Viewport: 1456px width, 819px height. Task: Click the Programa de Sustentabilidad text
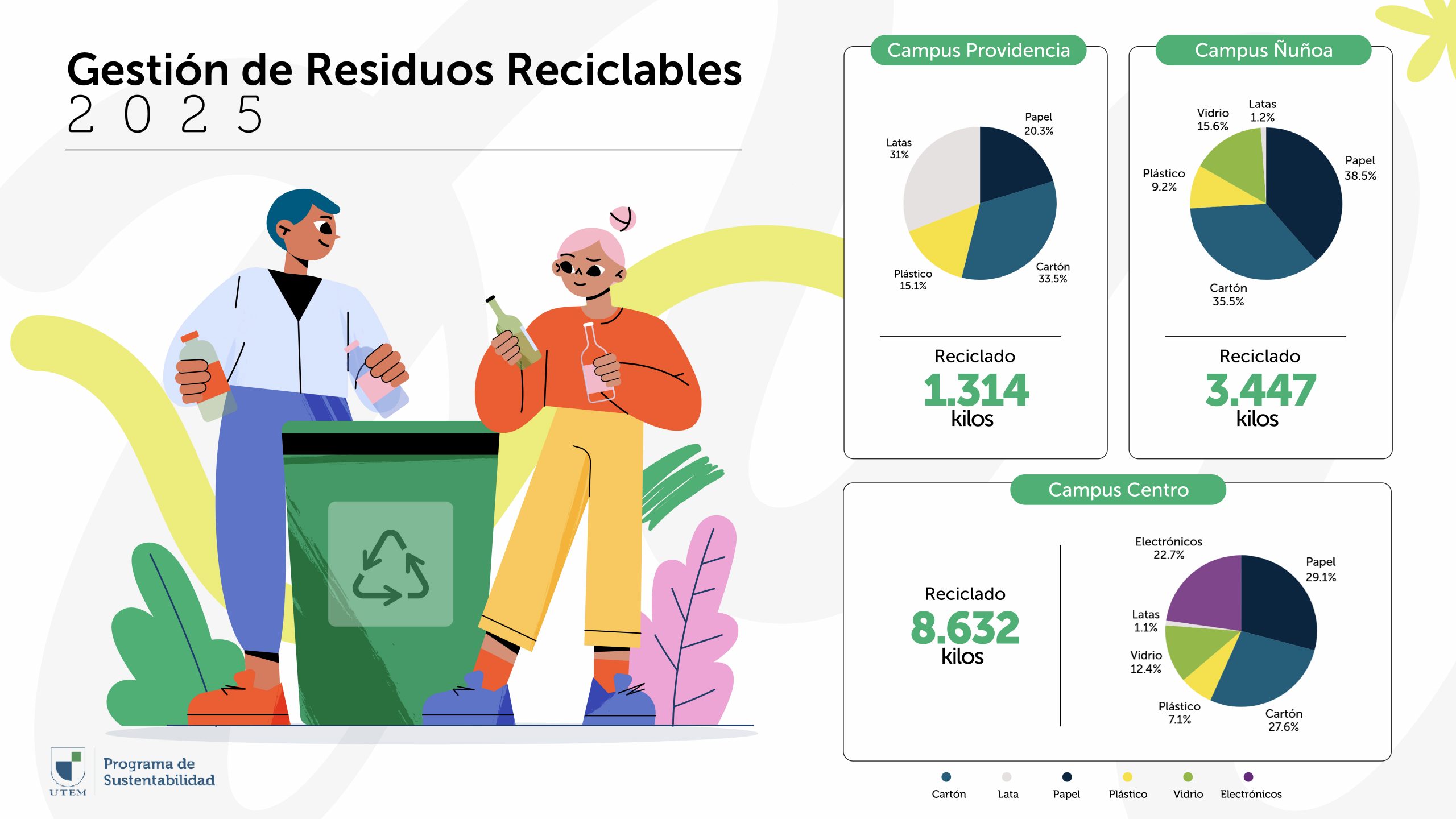[159, 772]
